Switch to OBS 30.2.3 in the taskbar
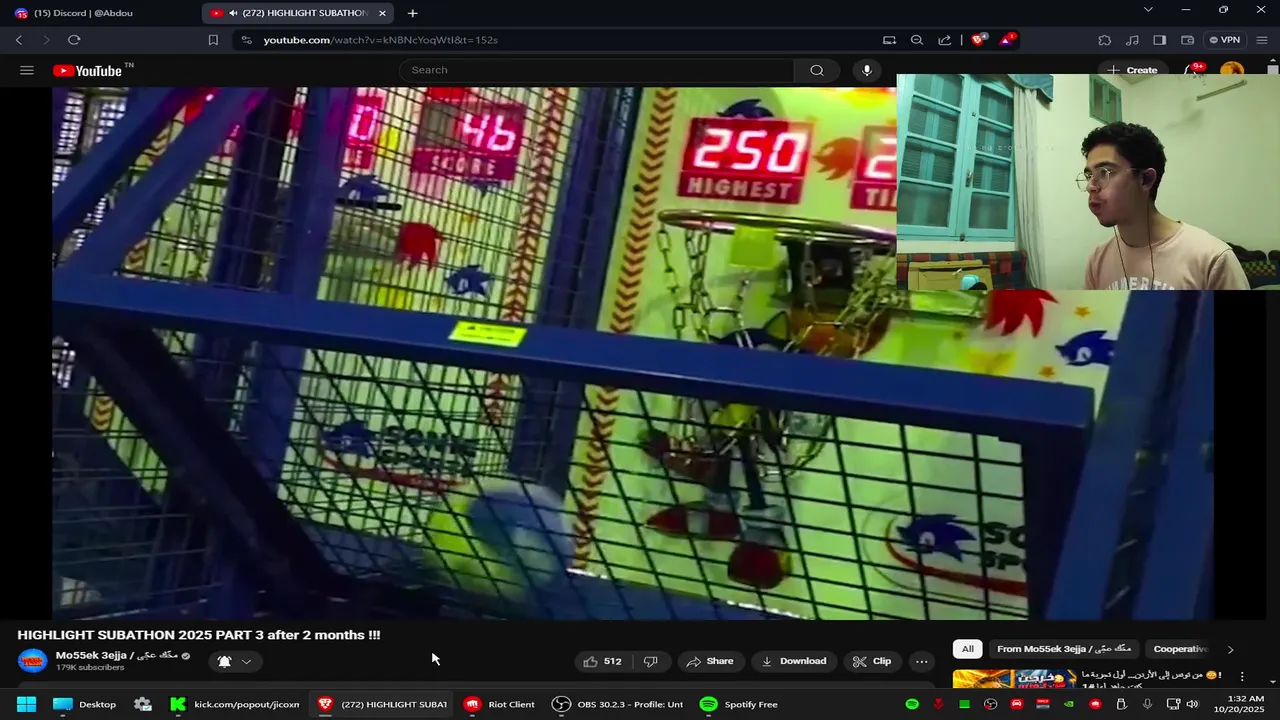Screen dimensions: 1280x720 [x=618, y=704]
